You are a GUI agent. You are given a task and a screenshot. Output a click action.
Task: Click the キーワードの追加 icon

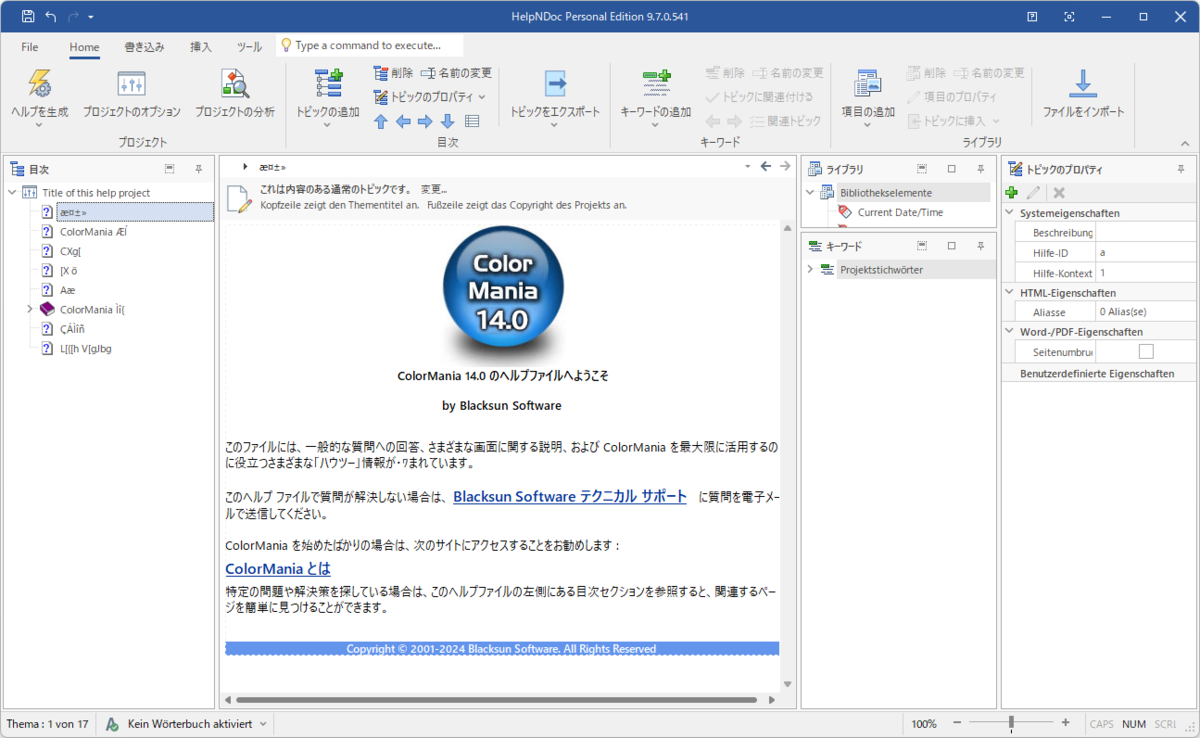coord(656,83)
